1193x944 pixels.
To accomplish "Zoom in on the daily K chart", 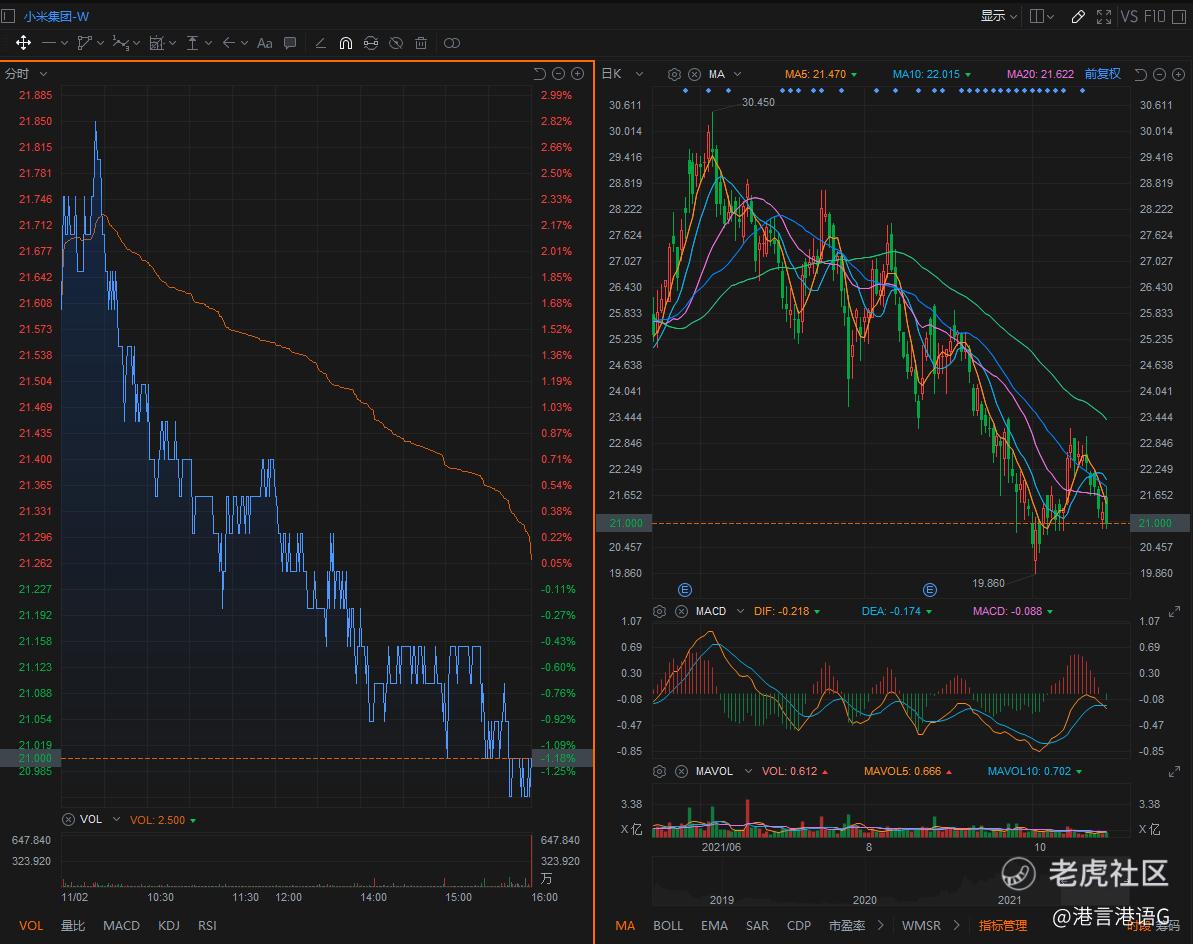I will tap(1177, 74).
